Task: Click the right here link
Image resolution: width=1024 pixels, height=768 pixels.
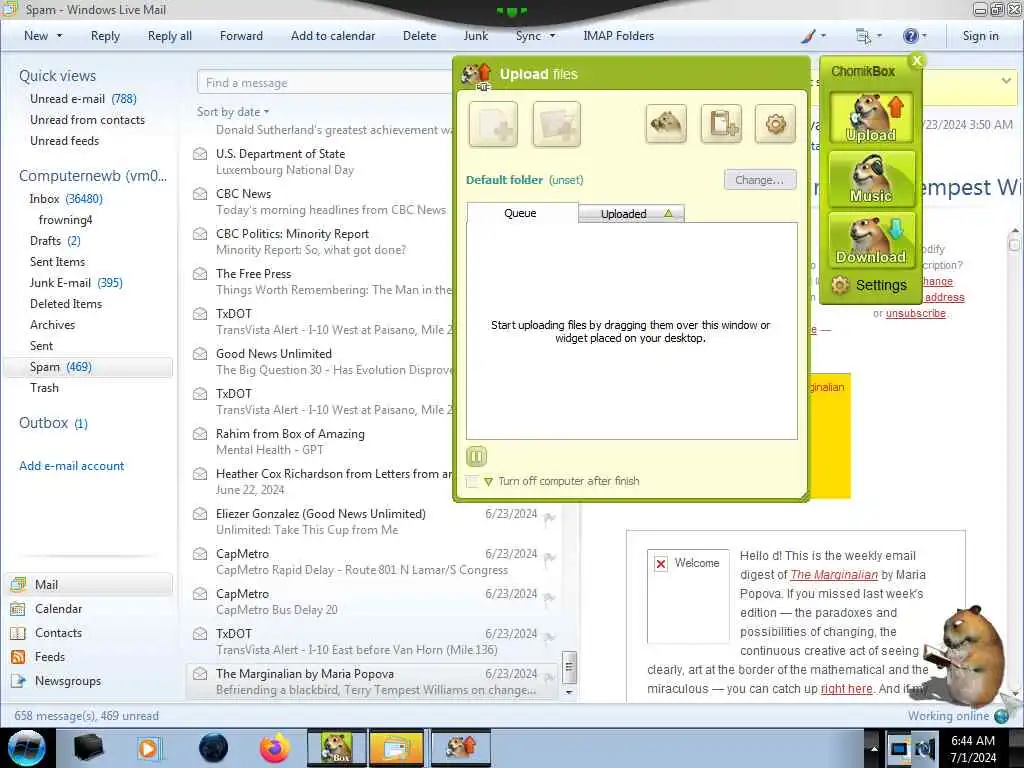Action: point(846,689)
